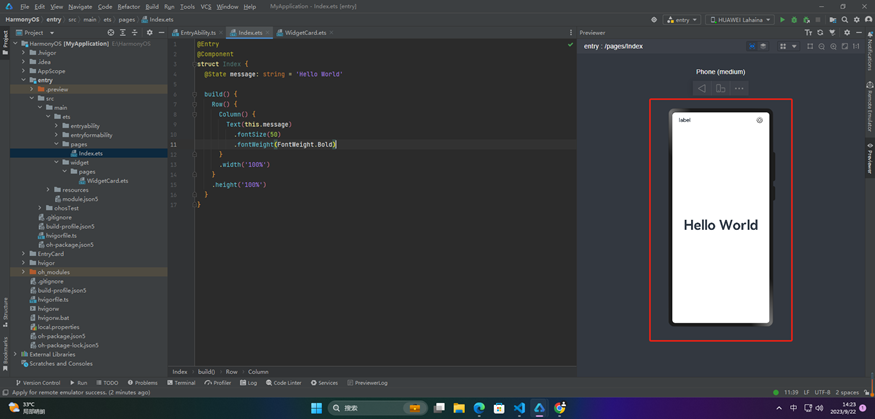Open the Structure side tab
This screenshot has width=875, height=419.
coord(5,311)
